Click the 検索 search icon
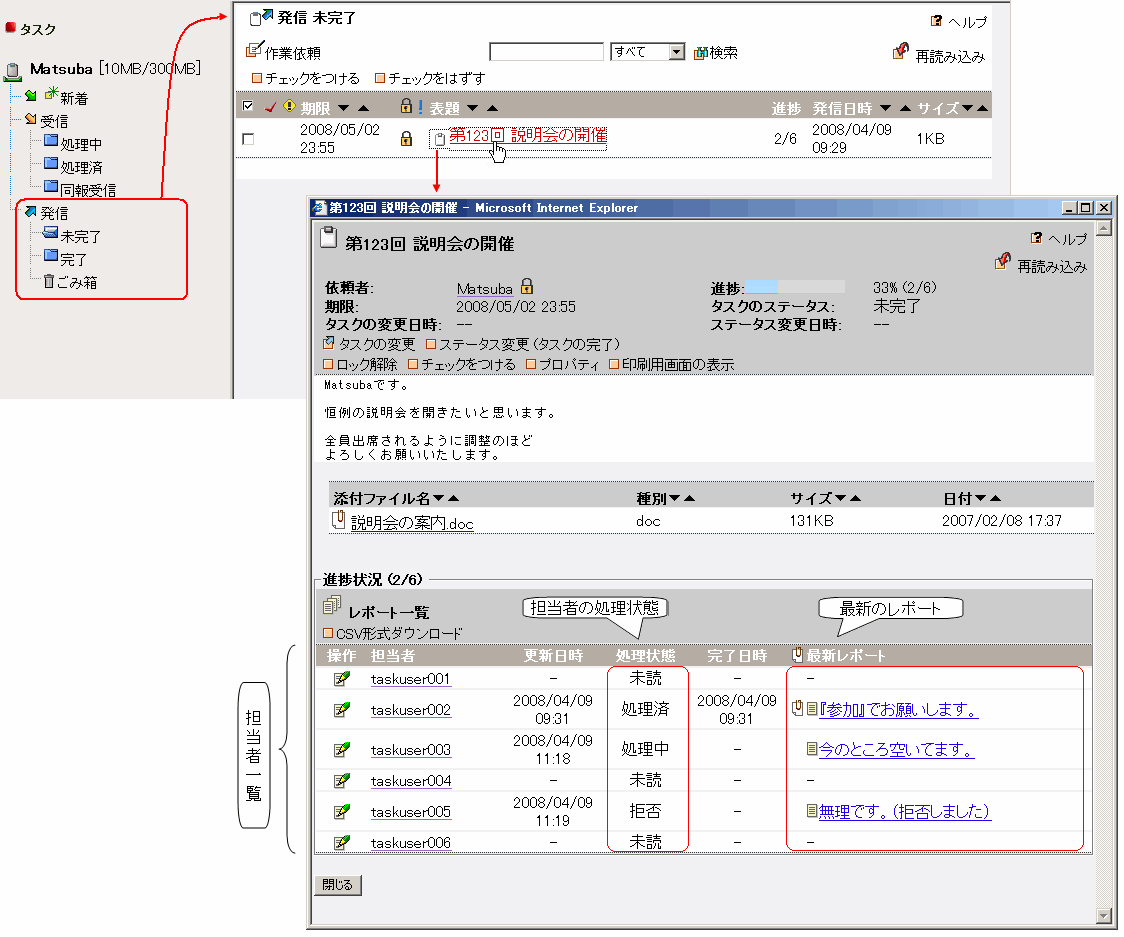This screenshot has height=937, width=1124. tap(701, 53)
